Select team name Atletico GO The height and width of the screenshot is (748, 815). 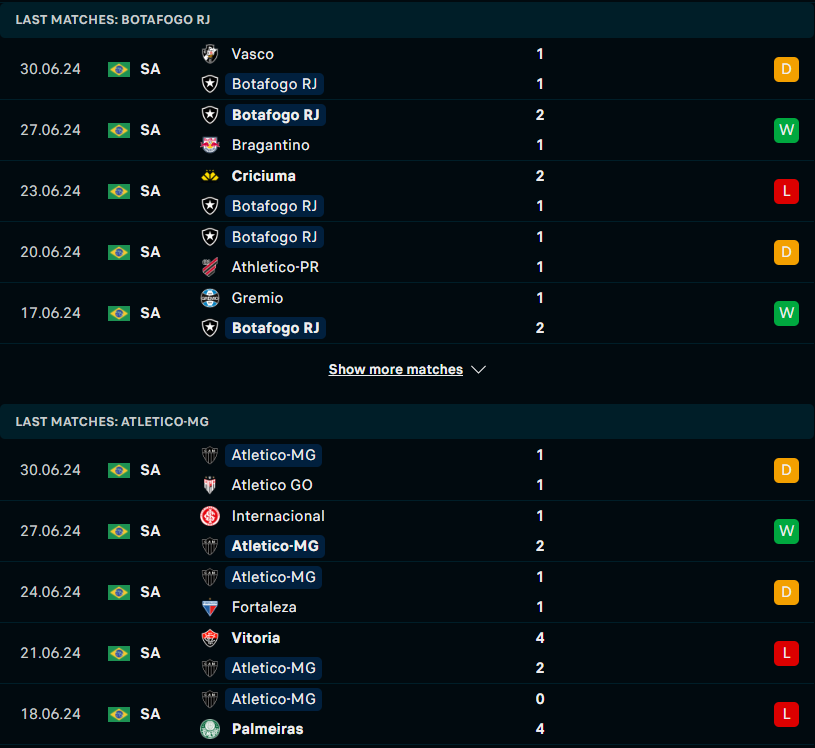pos(272,485)
